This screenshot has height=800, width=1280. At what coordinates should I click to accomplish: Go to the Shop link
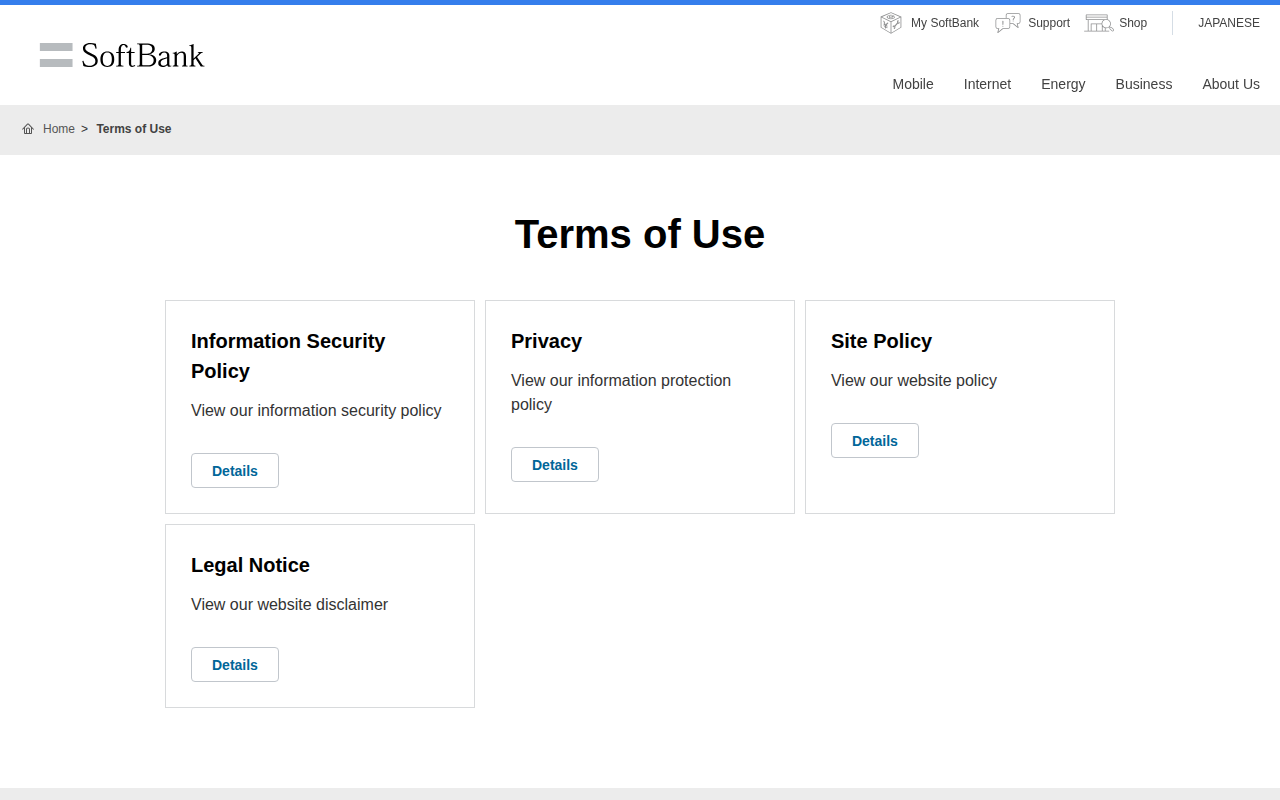(x=1133, y=23)
